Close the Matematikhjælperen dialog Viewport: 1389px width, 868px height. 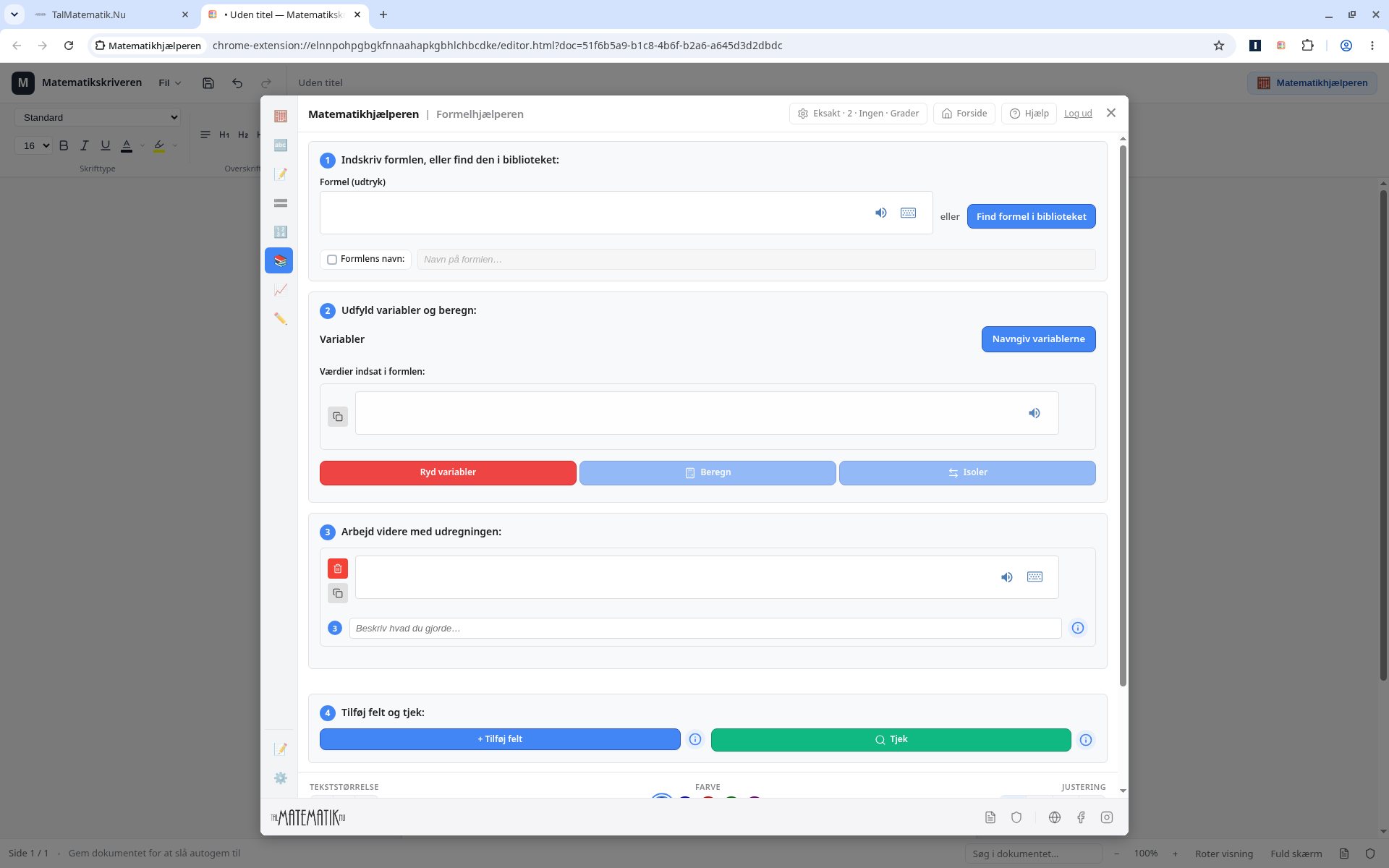1111,113
